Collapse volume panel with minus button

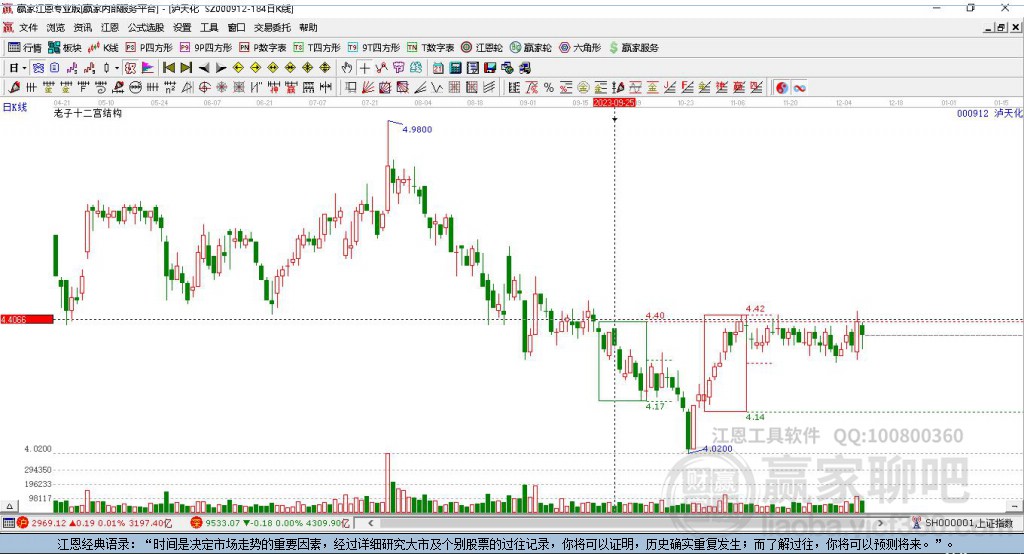click(x=1014, y=506)
